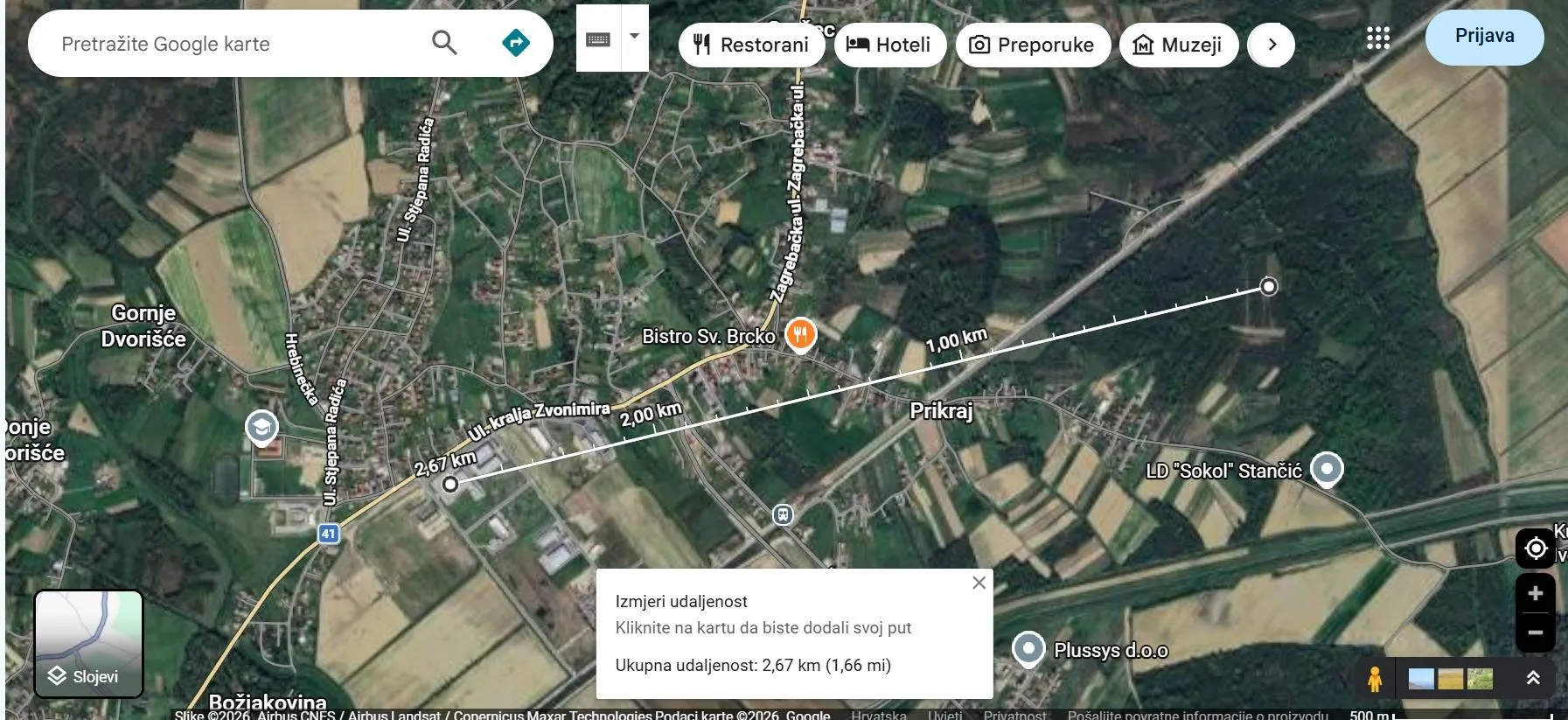Viewport: 1568px width, 720px height.
Task: Zoom in with the plus button
Action: coord(1535,593)
